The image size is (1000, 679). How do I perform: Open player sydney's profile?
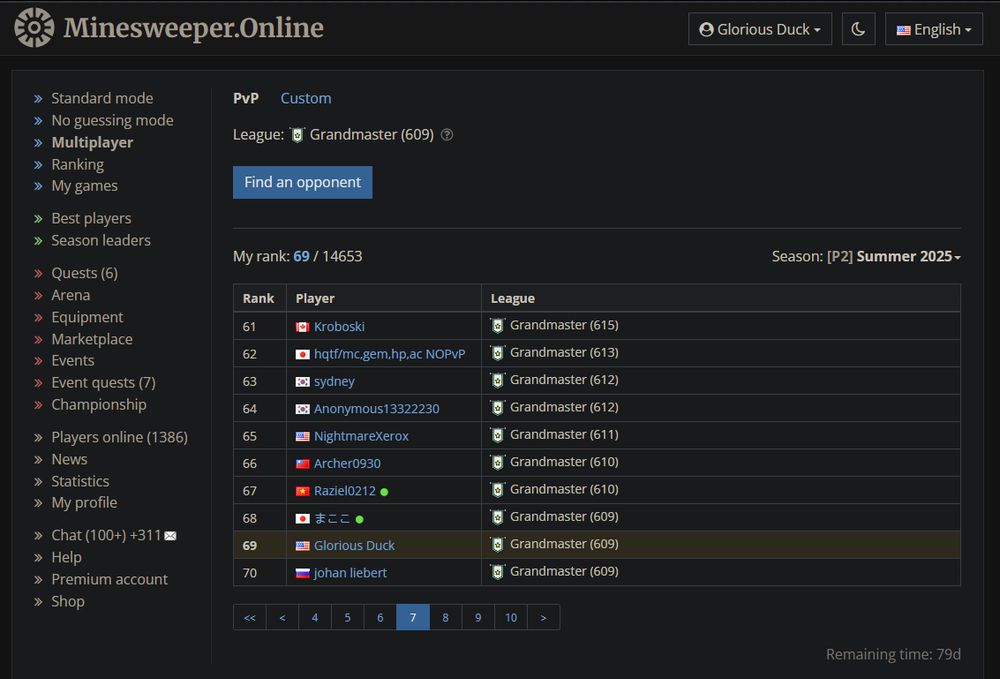tap(334, 381)
